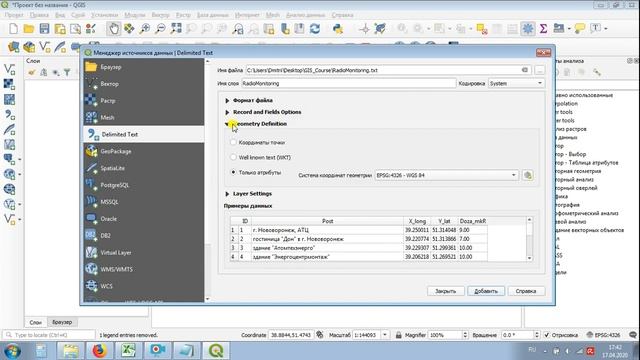Select 'Координаты точки' radio button
Image resolution: width=640 pixels, height=360 pixels.
[233, 142]
